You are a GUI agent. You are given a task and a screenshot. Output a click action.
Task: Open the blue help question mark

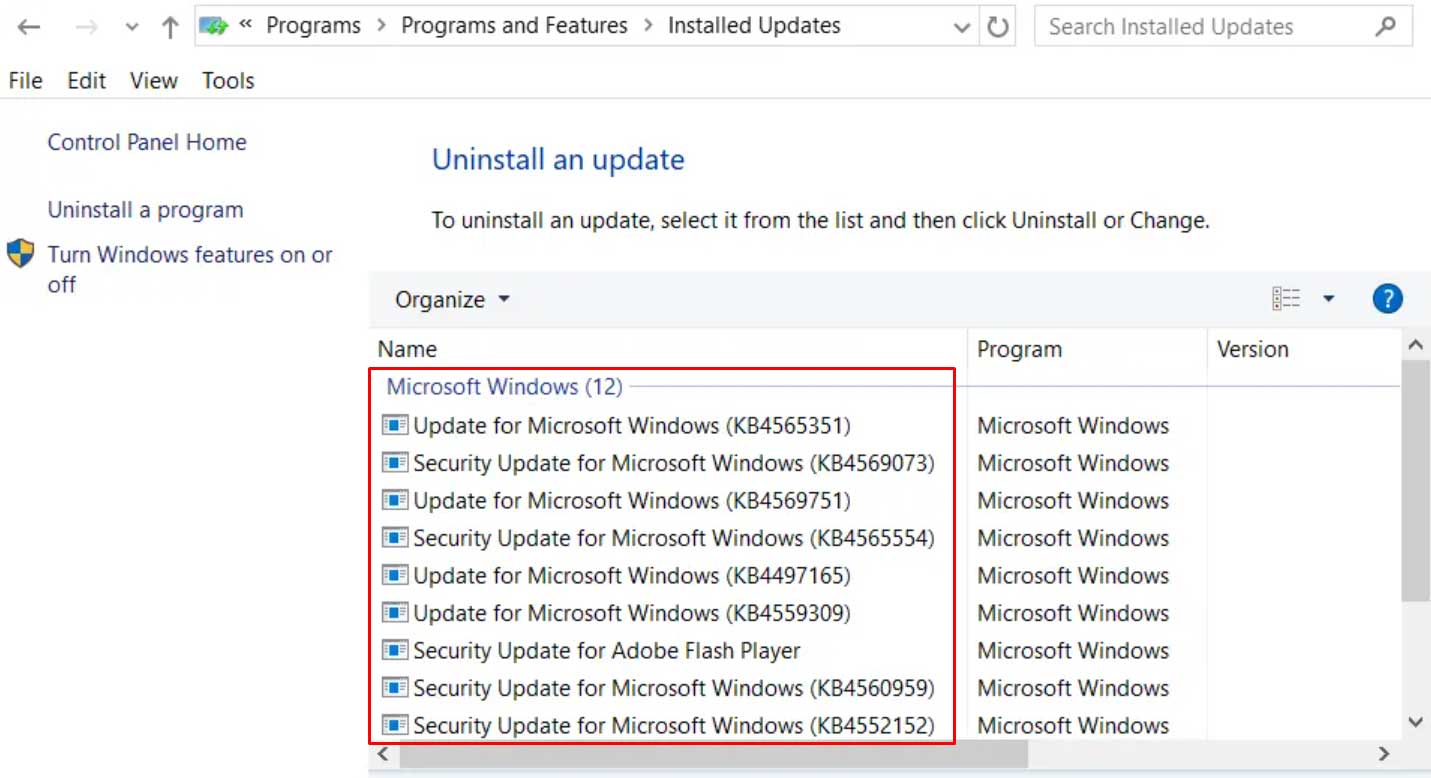point(1387,298)
